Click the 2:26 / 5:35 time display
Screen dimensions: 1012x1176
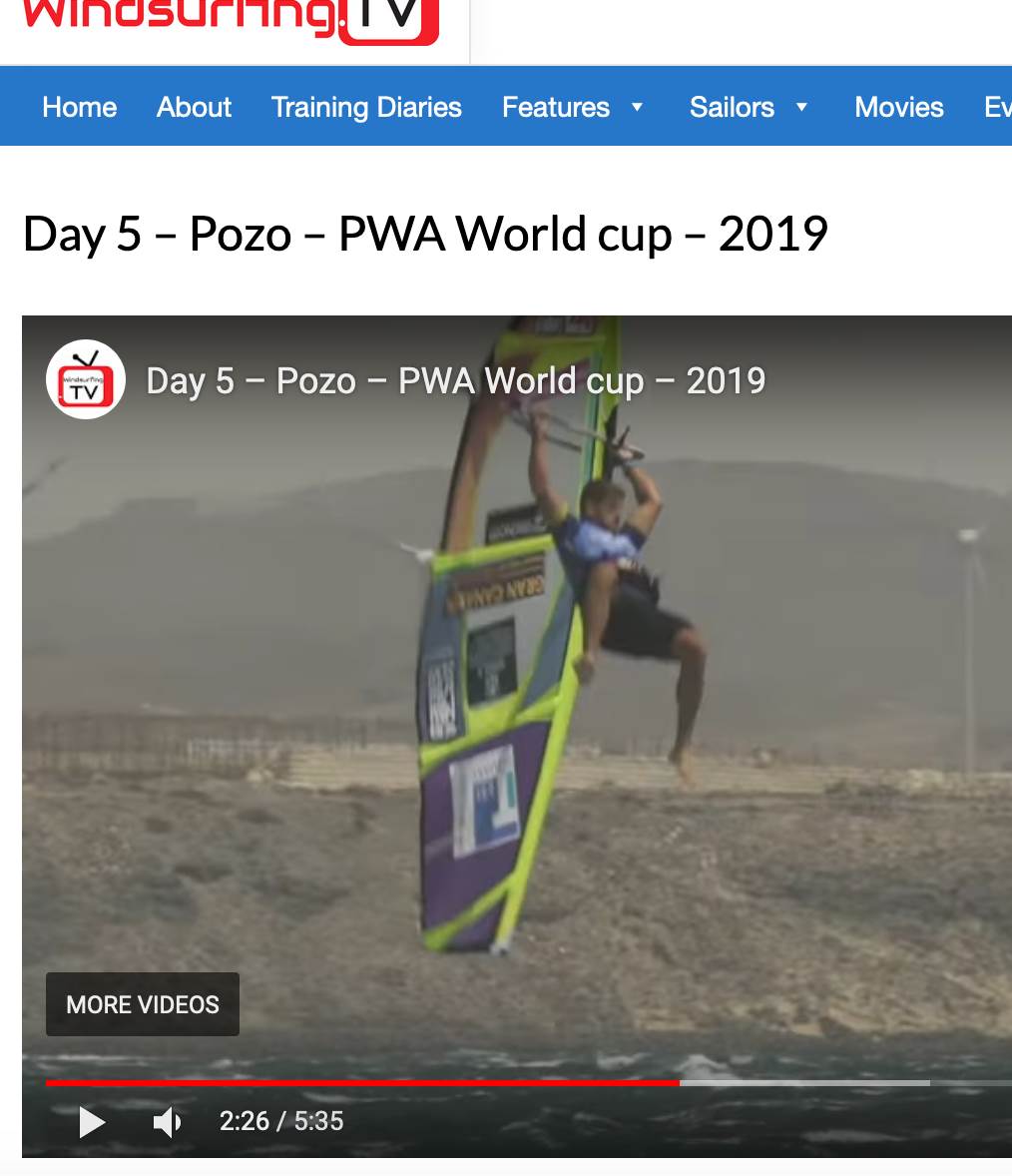(281, 1121)
